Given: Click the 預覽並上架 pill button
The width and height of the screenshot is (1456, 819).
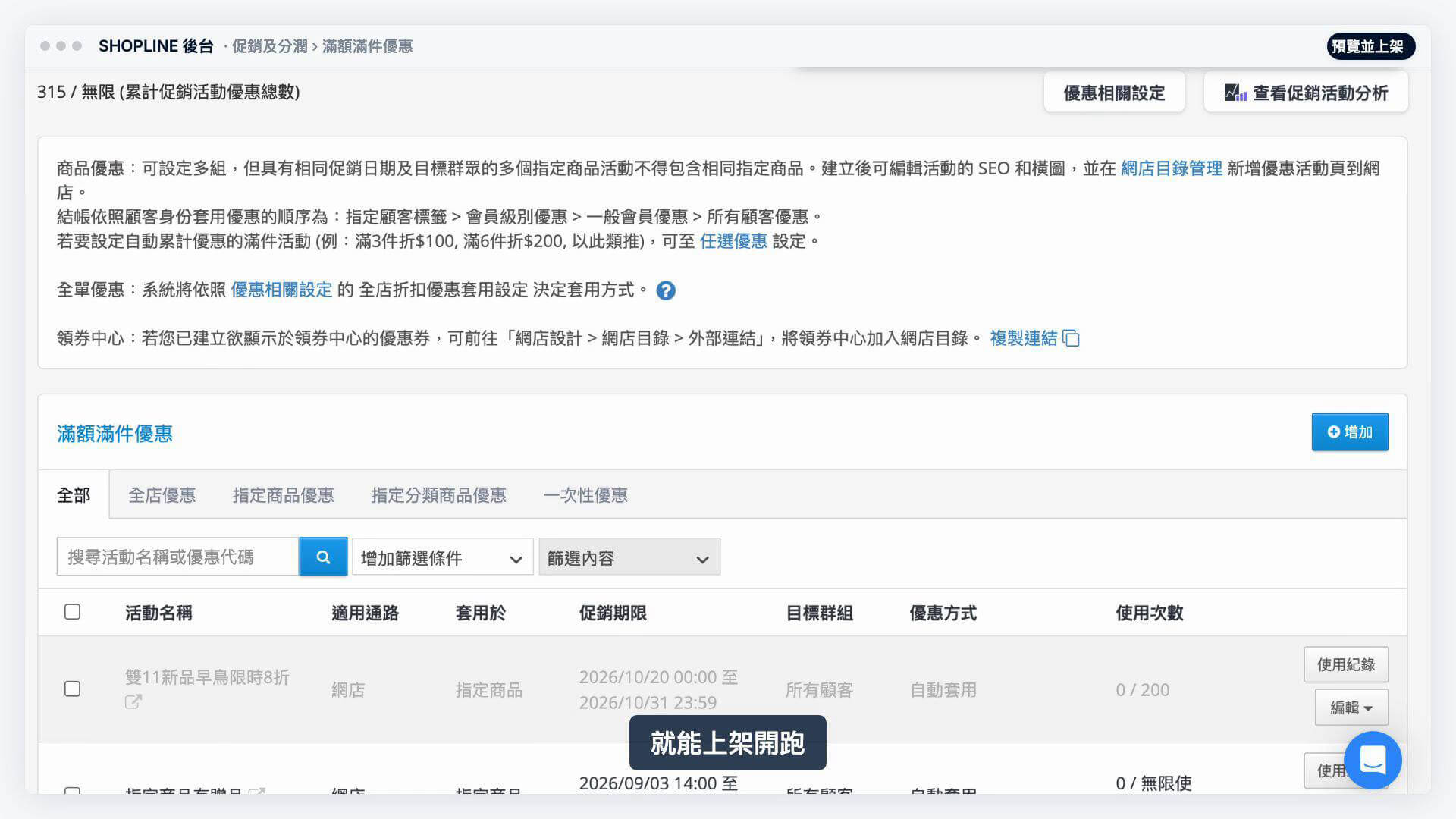Looking at the screenshot, I should coord(1370,46).
